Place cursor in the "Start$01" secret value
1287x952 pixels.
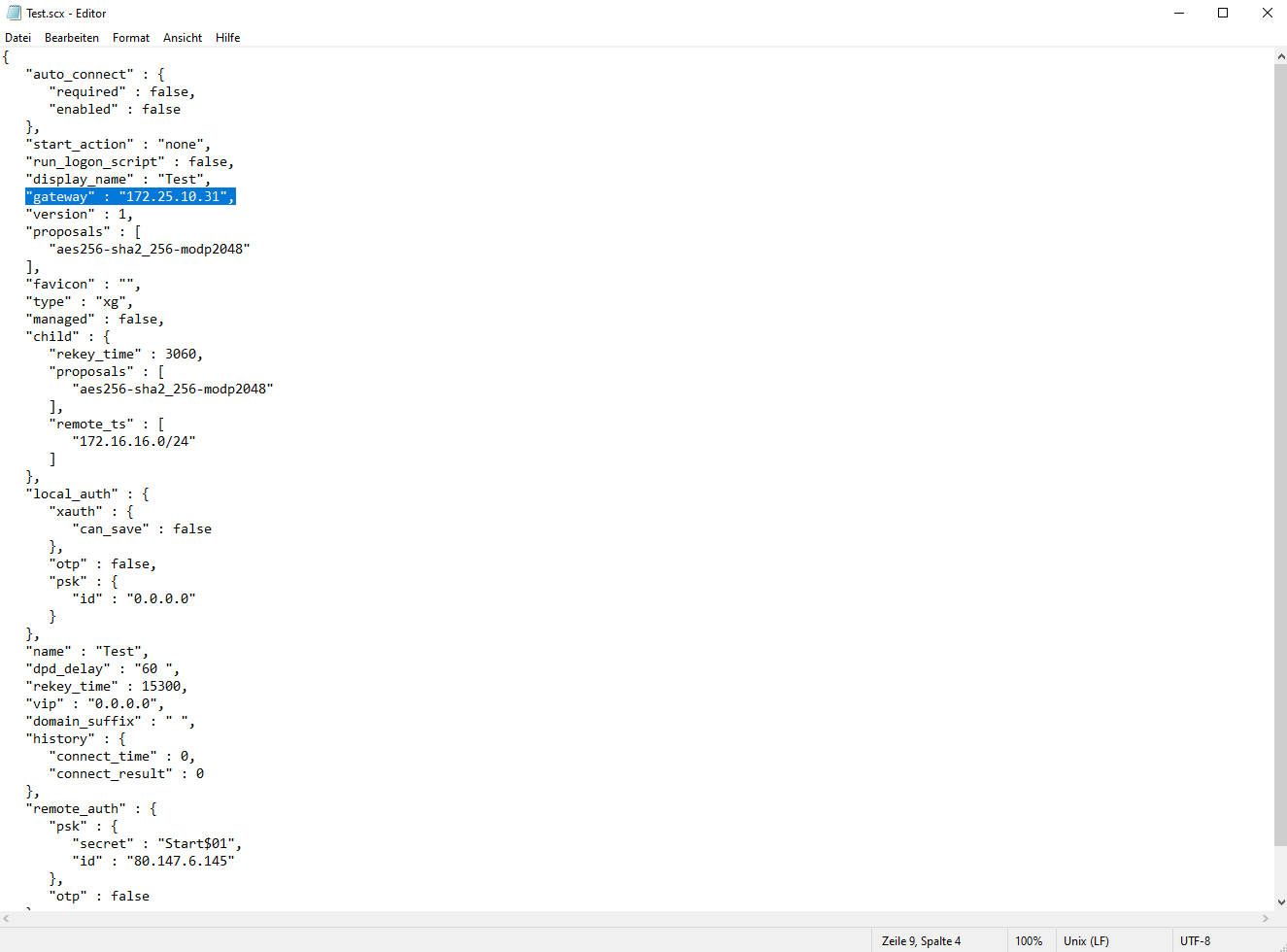199,844
